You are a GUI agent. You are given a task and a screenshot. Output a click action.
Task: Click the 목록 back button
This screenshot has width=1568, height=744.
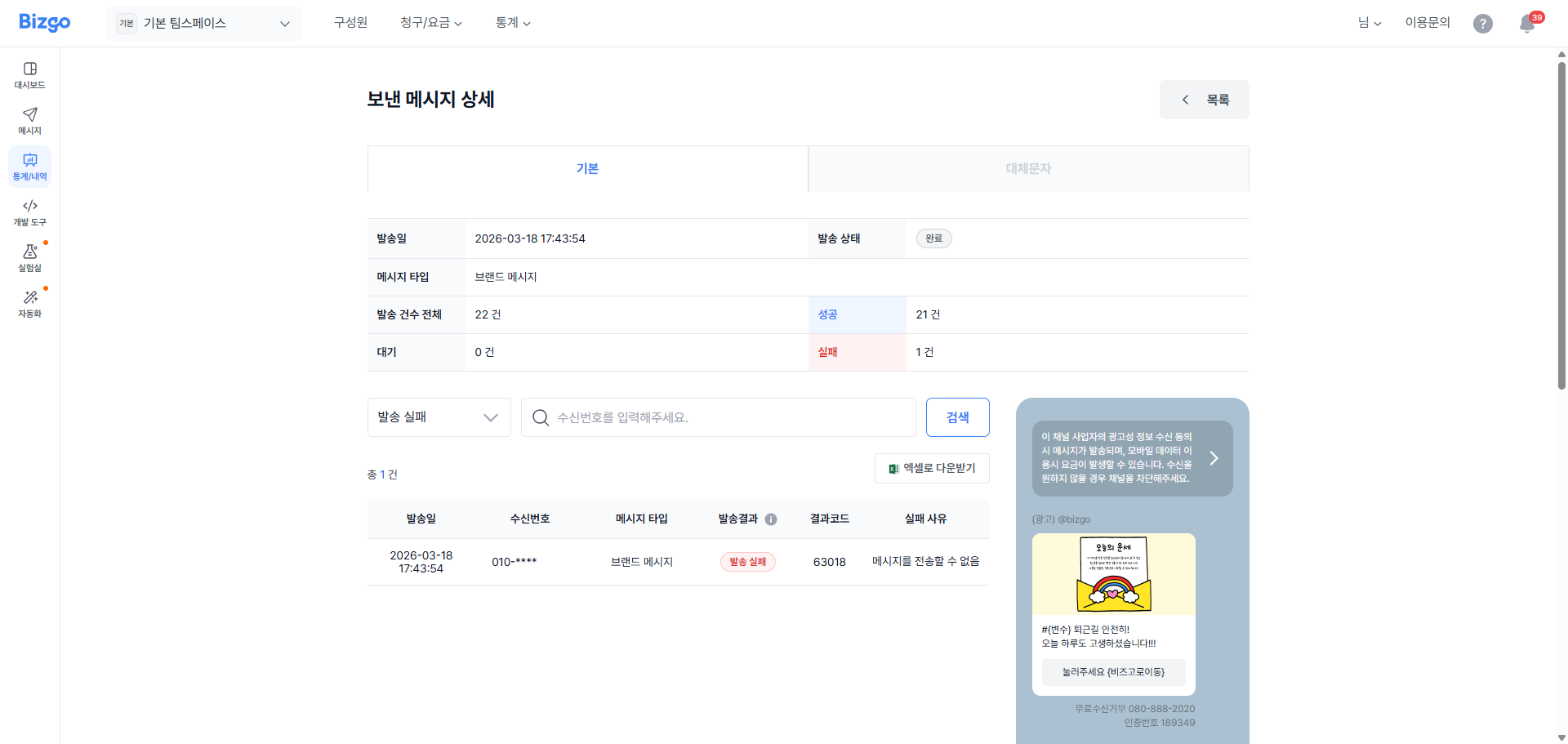(1204, 99)
